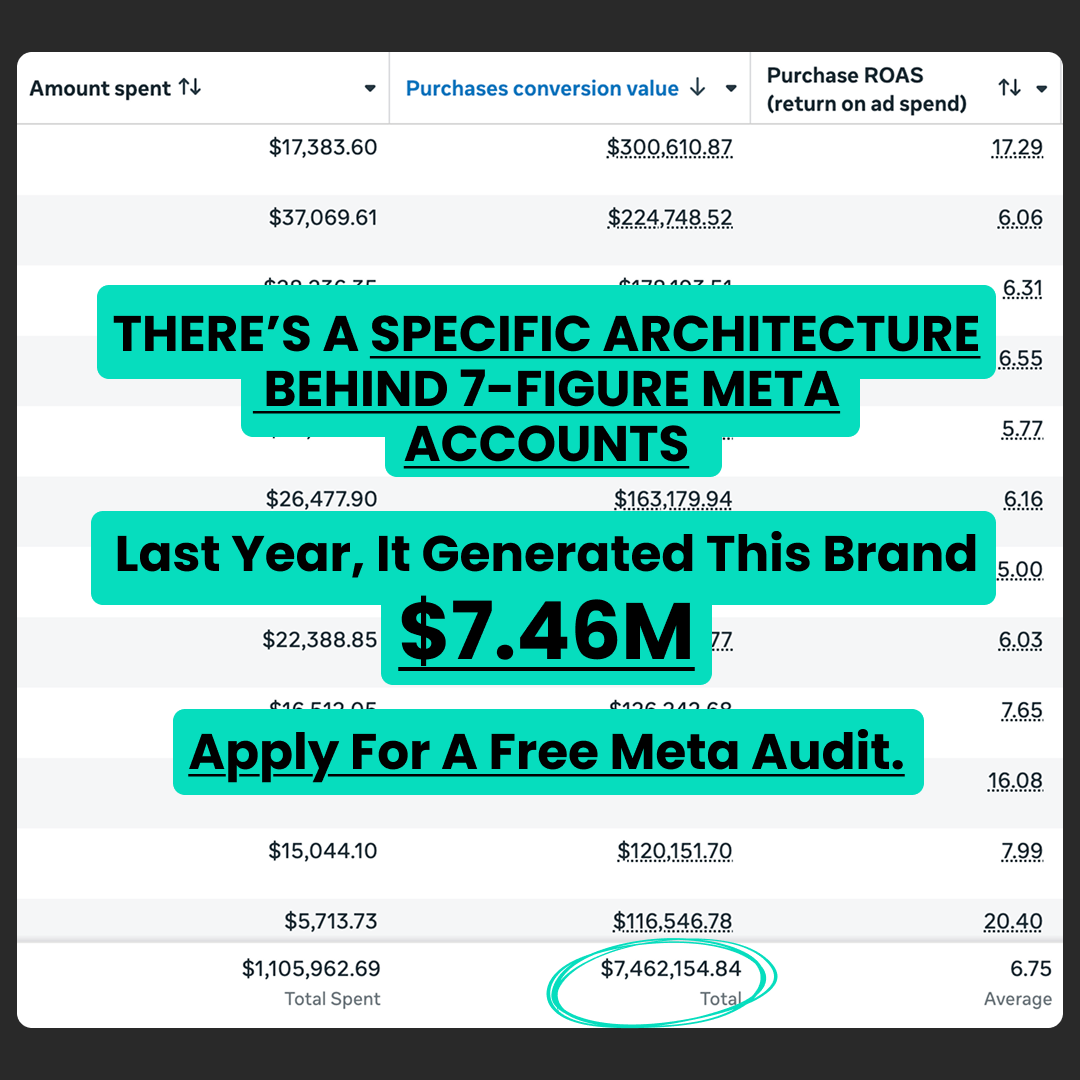Open ROAS value 6.06
The height and width of the screenshot is (1080, 1080).
click(x=1020, y=217)
